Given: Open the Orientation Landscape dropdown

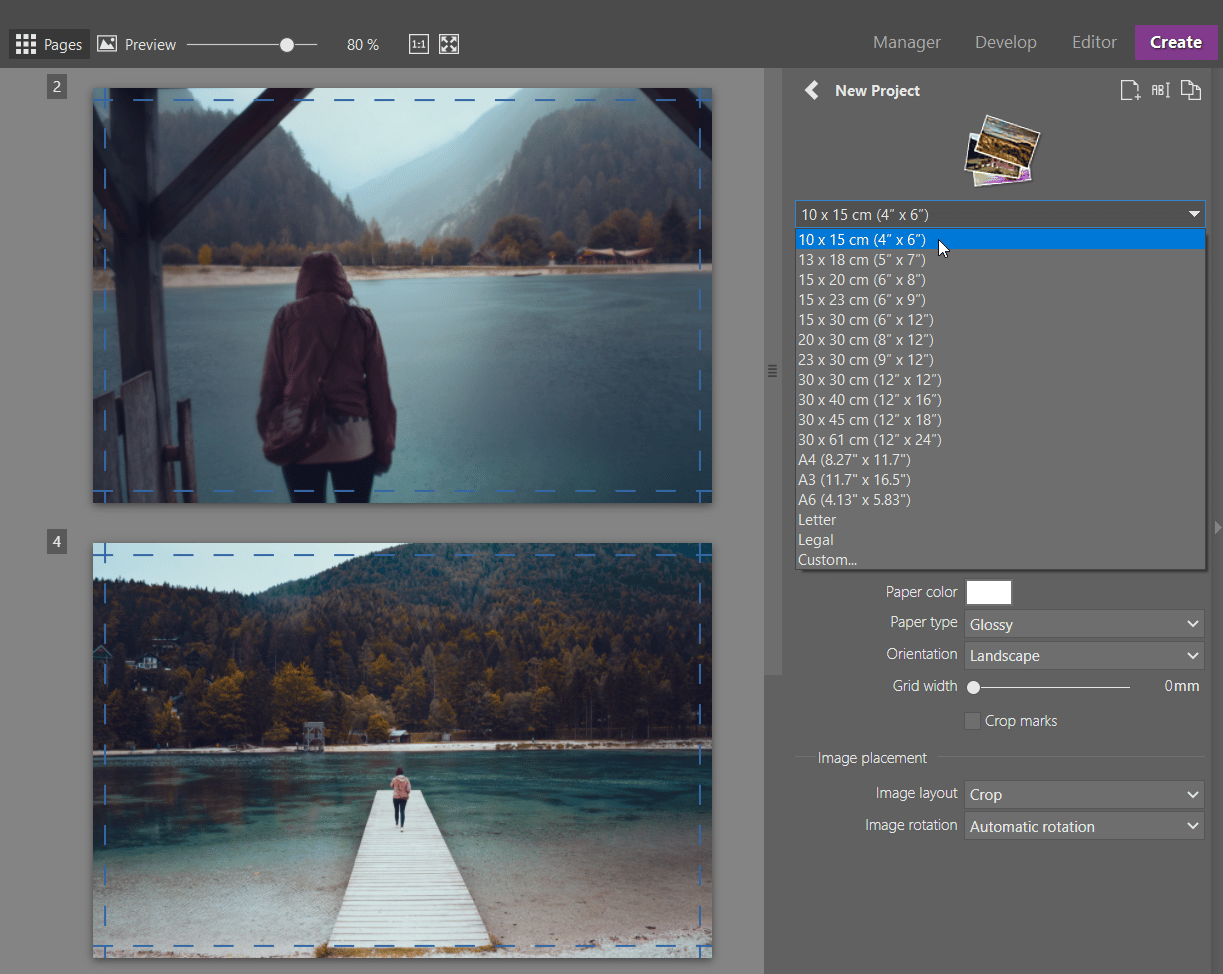Looking at the screenshot, I should click(1084, 656).
